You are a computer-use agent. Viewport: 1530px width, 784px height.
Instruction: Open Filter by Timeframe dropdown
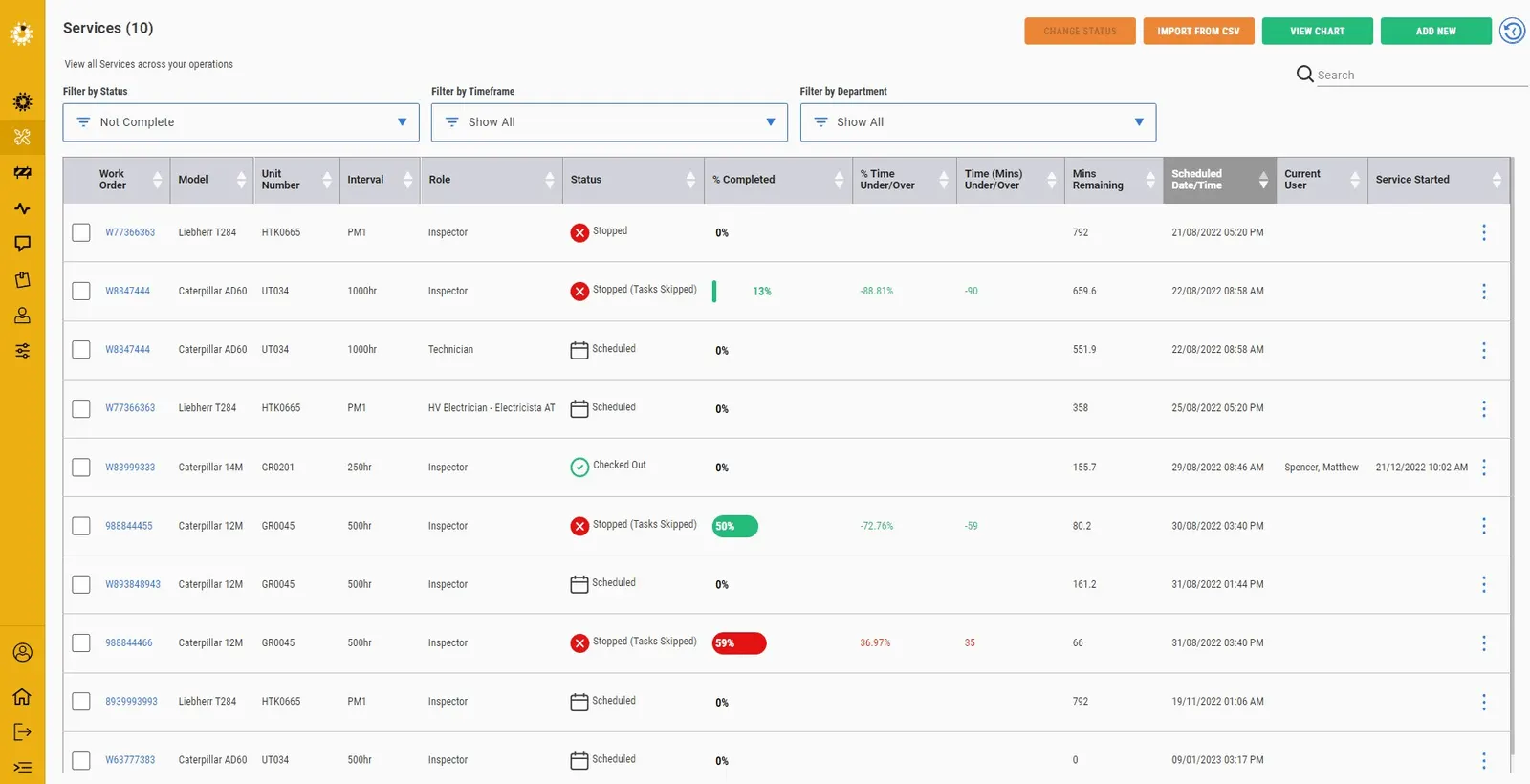tap(609, 122)
